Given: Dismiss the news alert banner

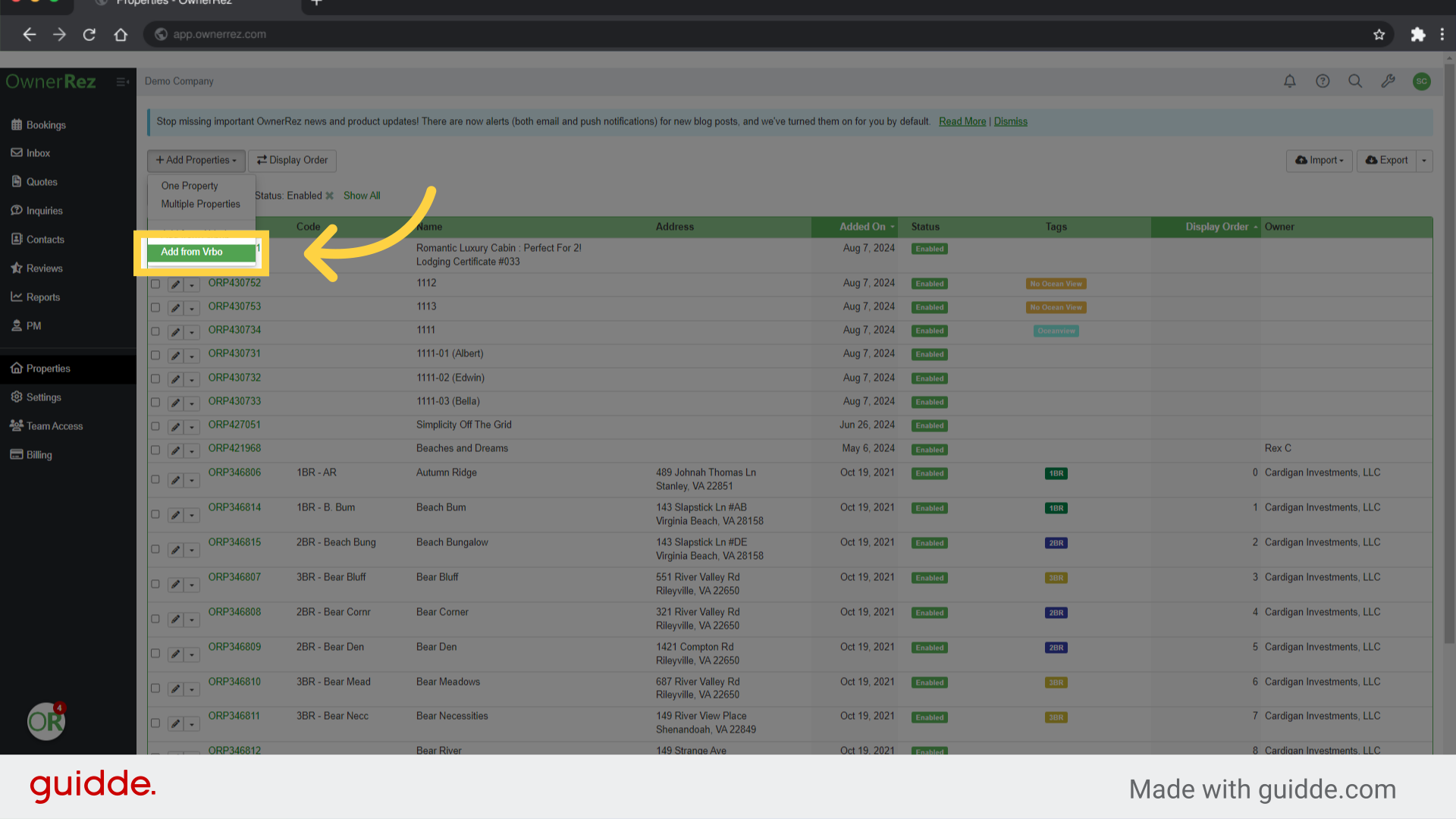Looking at the screenshot, I should [x=1010, y=121].
